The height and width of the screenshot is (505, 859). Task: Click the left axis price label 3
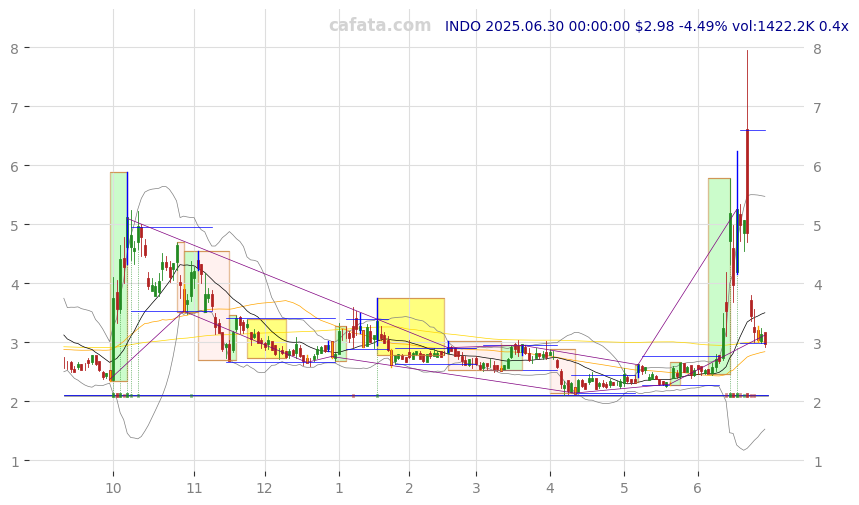15,343
